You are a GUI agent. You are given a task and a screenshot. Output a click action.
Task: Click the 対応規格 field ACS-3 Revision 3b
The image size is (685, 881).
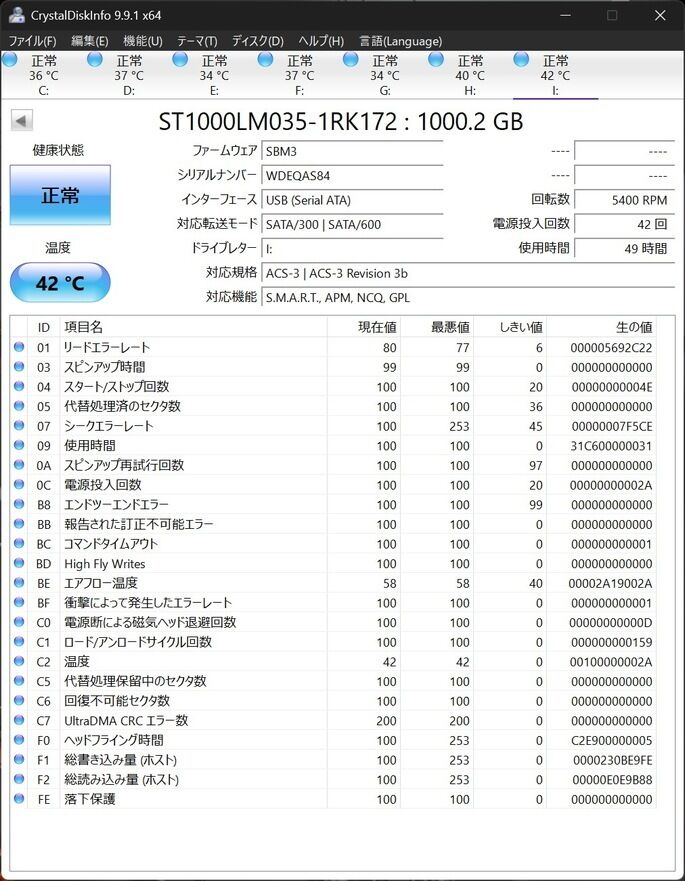pyautogui.click(x=468, y=273)
